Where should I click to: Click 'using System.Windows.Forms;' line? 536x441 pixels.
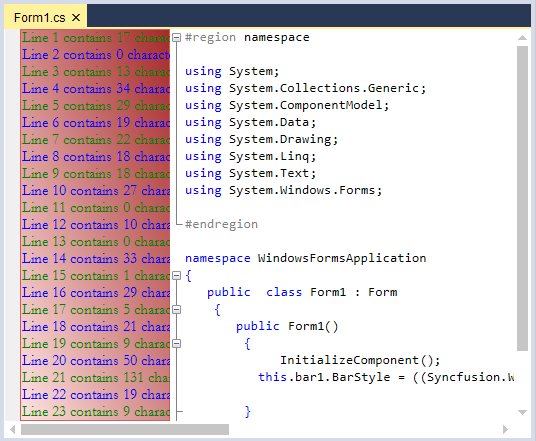coord(283,190)
